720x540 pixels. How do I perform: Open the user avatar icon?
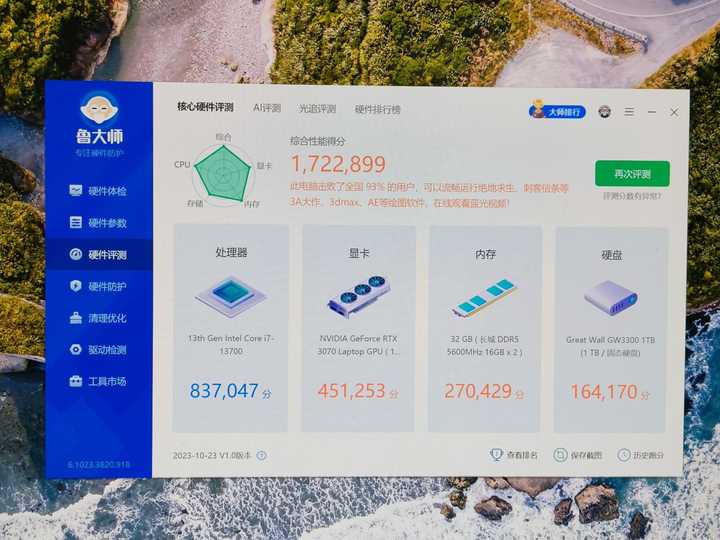604,112
